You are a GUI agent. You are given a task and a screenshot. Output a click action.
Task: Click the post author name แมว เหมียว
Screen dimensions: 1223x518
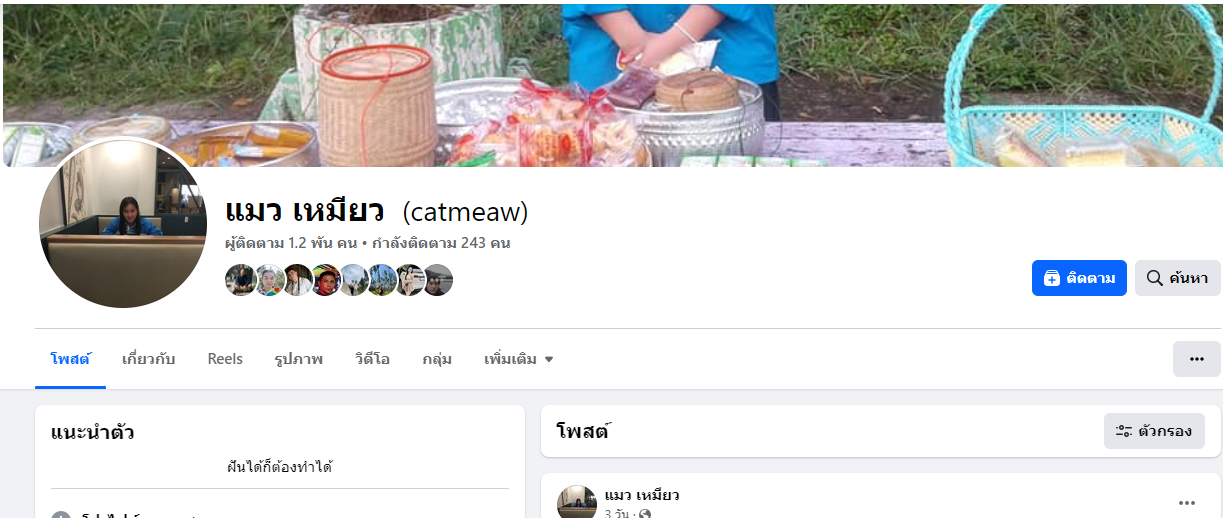pos(642,495)
